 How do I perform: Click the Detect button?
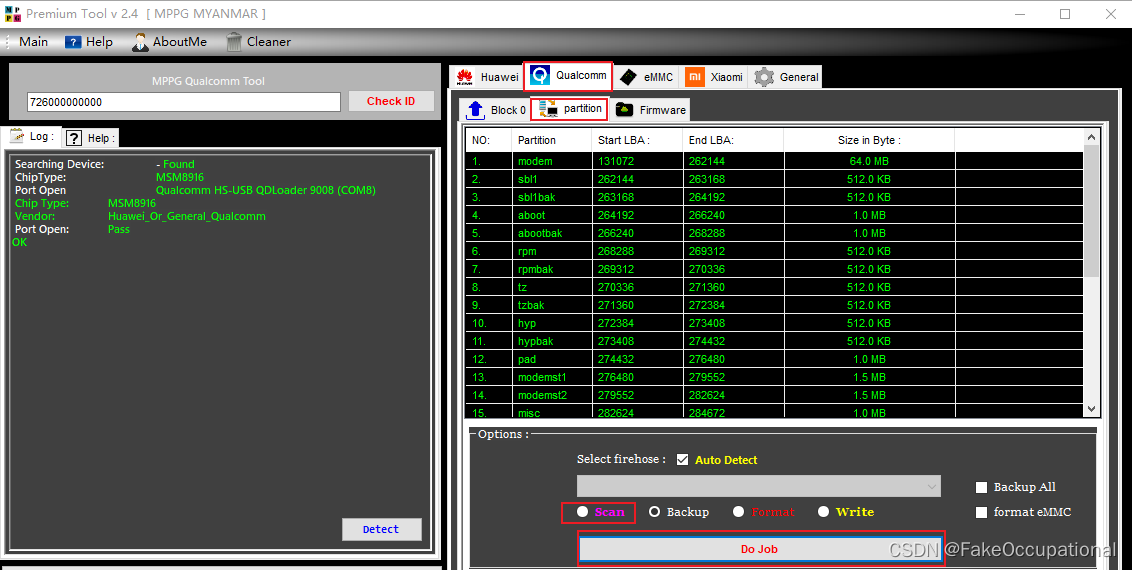point(381,530)
